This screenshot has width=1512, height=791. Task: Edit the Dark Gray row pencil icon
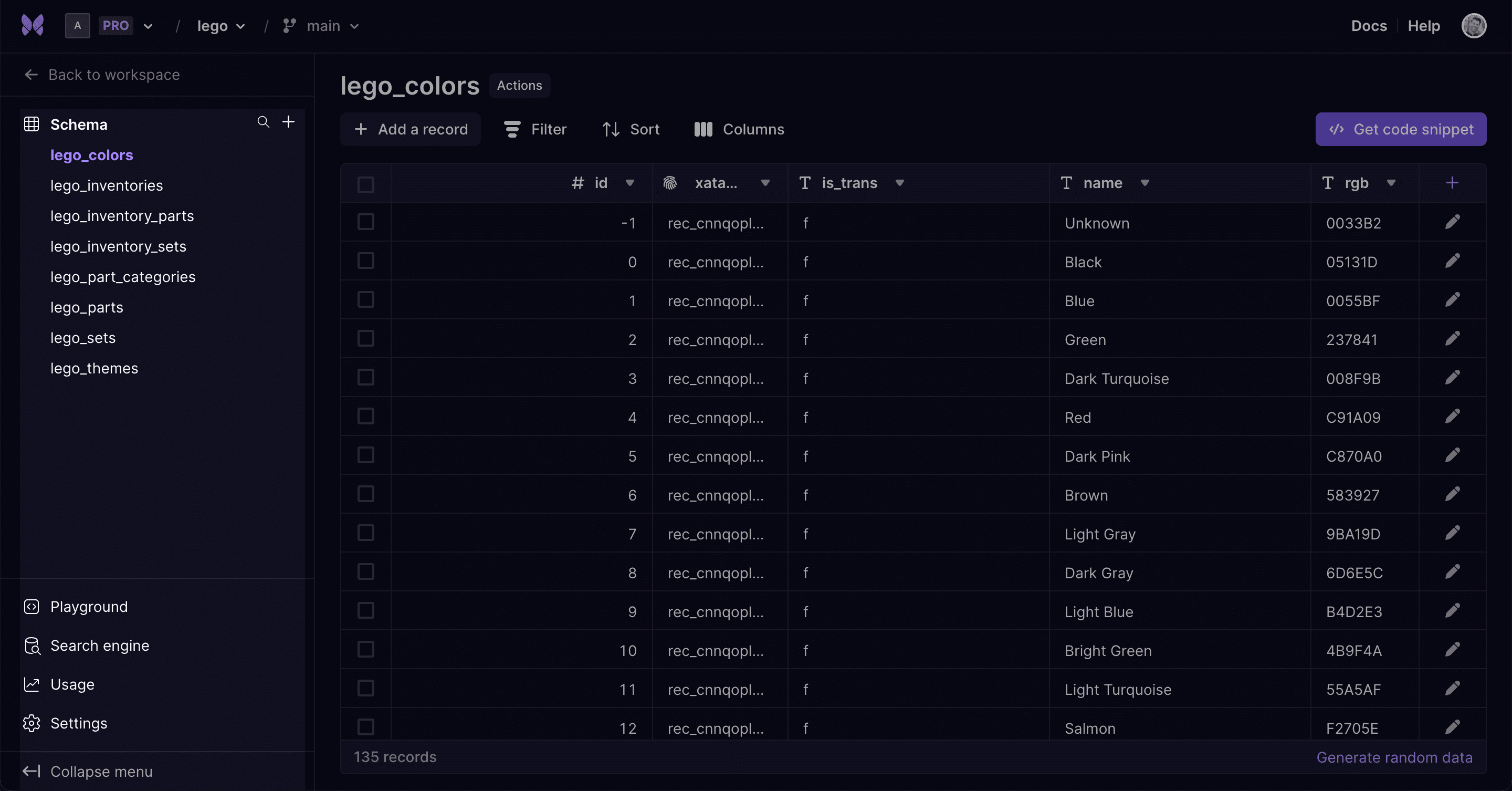(1452, 571)
